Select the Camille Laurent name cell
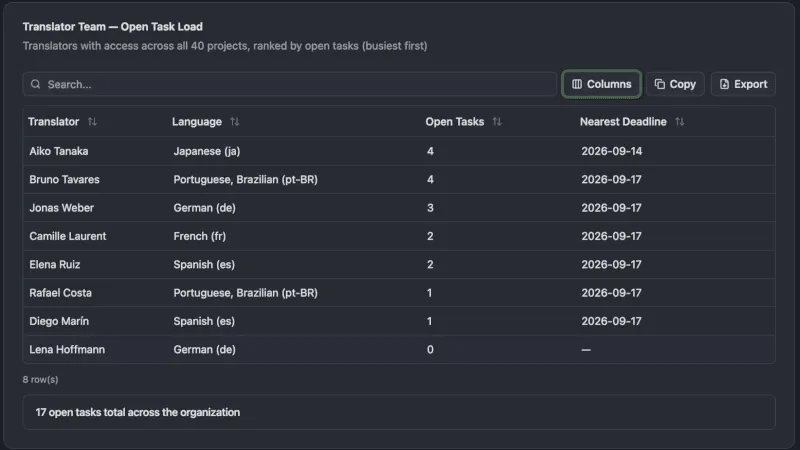Image resolution: width=800 pixels, height=450 pixels. [68, 236]
